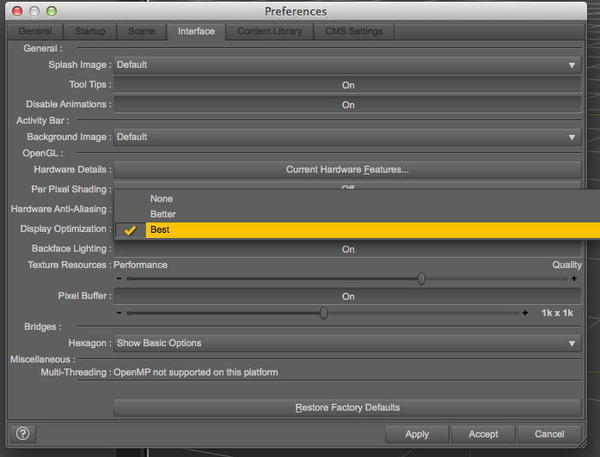
Task: Select None in the dropdown list
Action: (x=160, y=198)
